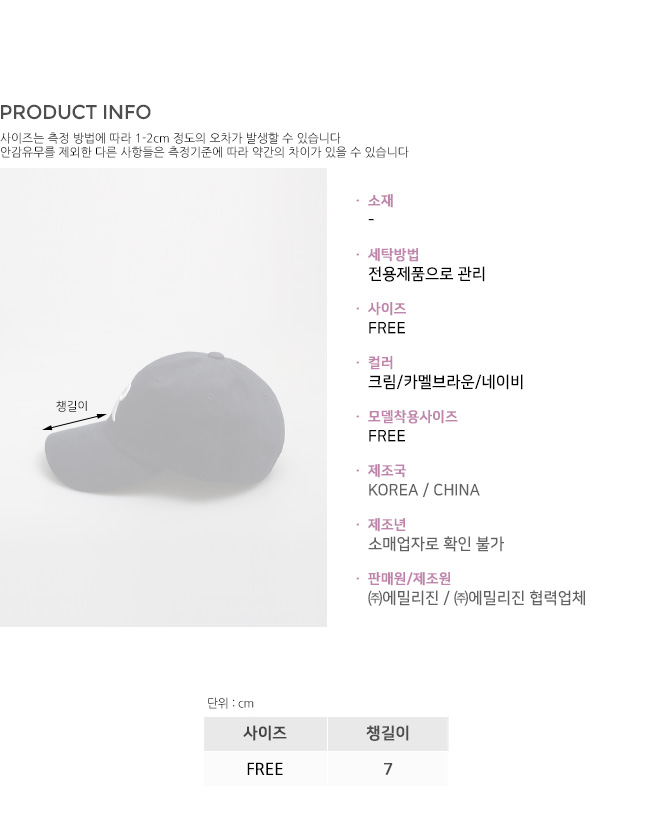Viewport: 651px width, 839px height.
Task: Select the 소재 label
Action: coord(380,201)
